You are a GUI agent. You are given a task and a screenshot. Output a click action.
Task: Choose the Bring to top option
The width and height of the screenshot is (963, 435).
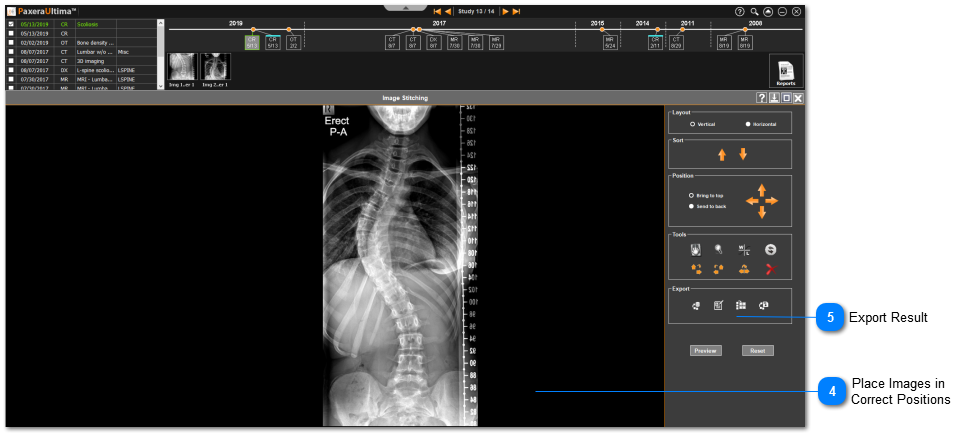click(x=691, y=195)
